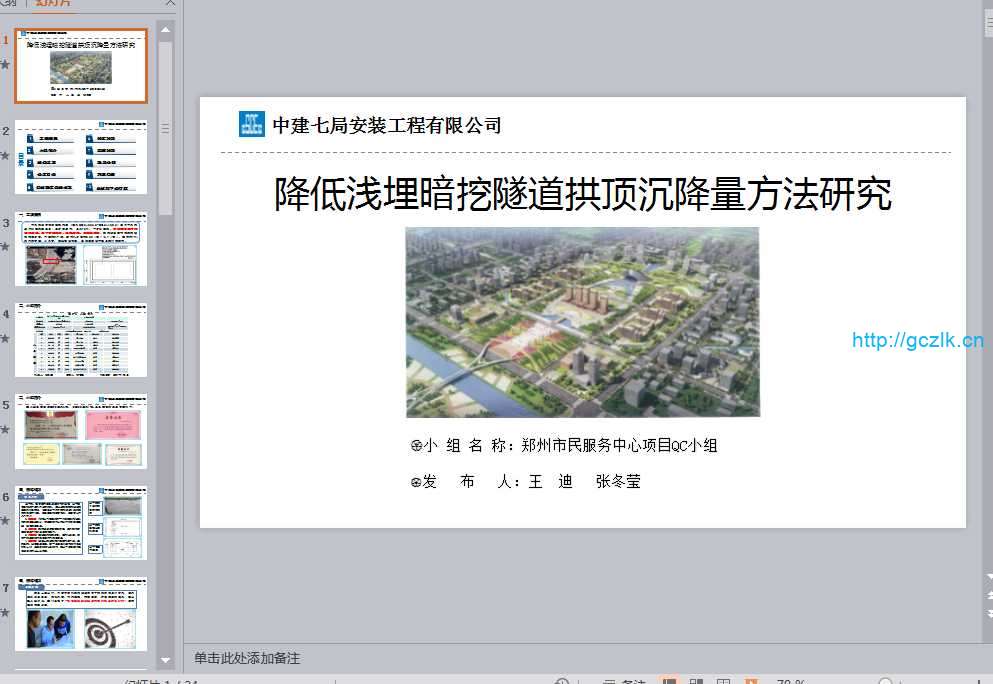
Task: Toggle the 备注 notes button in status bar
Action: [x=625, y=681]
